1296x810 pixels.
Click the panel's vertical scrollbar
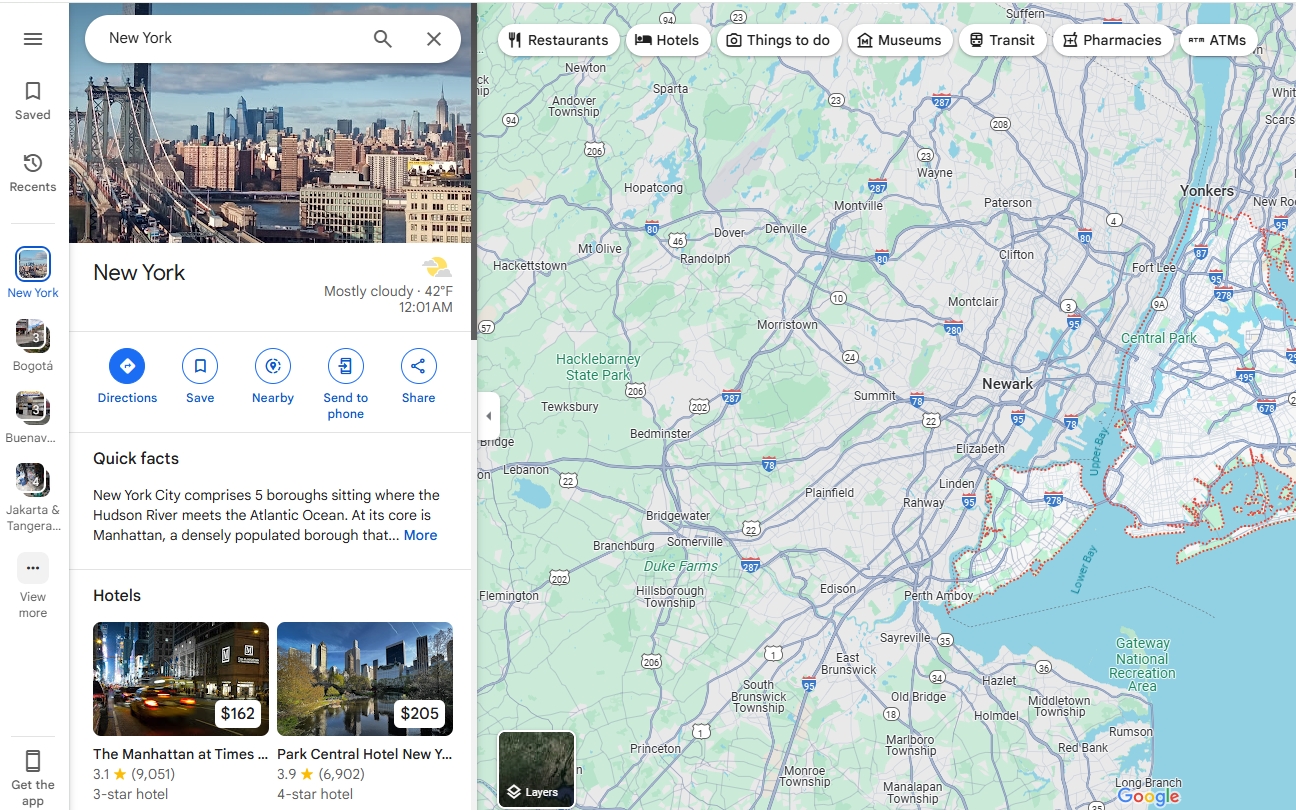click(x=474, y=170)
